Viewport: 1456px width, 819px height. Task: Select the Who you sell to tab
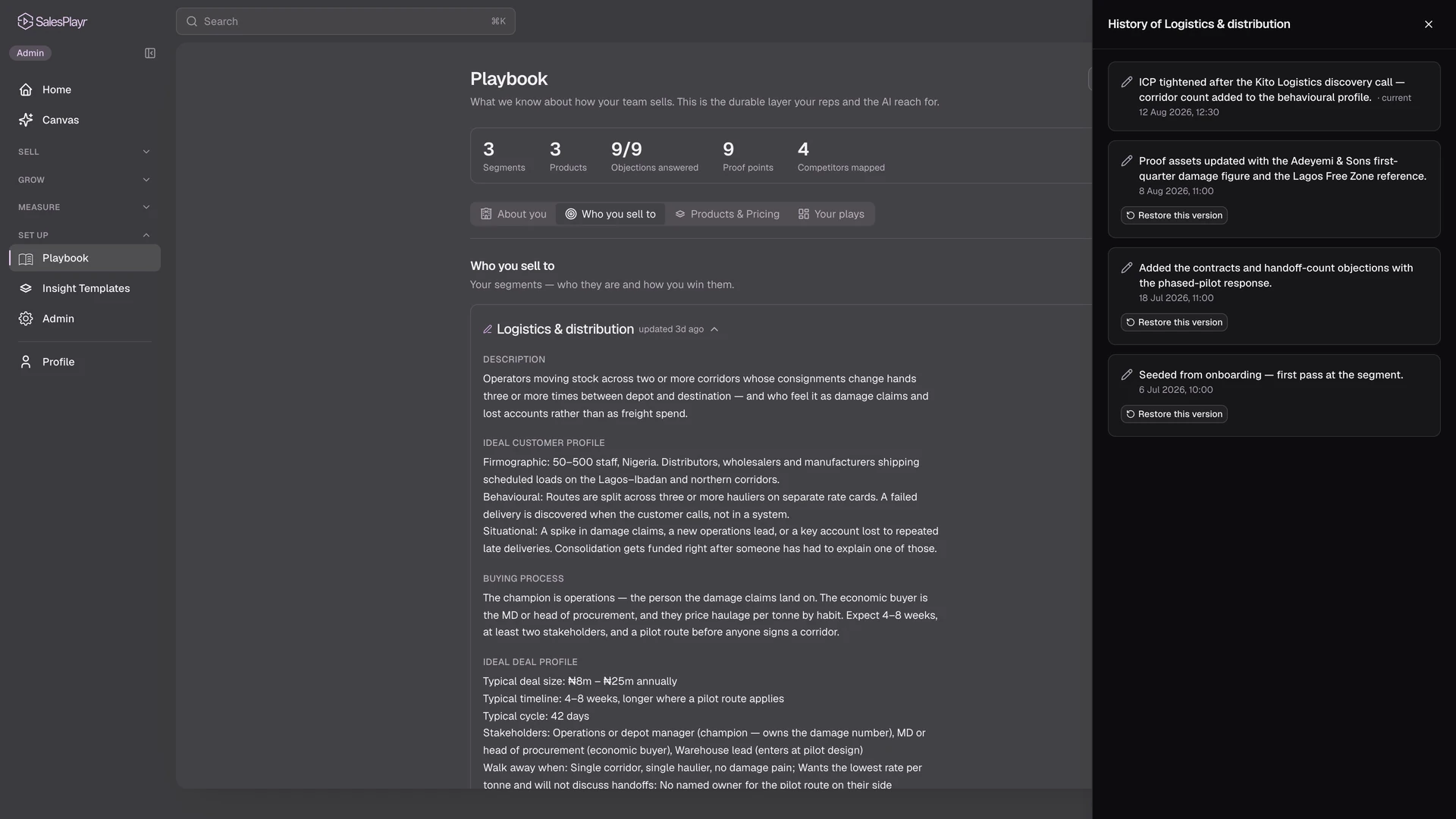tap(610, 214)
